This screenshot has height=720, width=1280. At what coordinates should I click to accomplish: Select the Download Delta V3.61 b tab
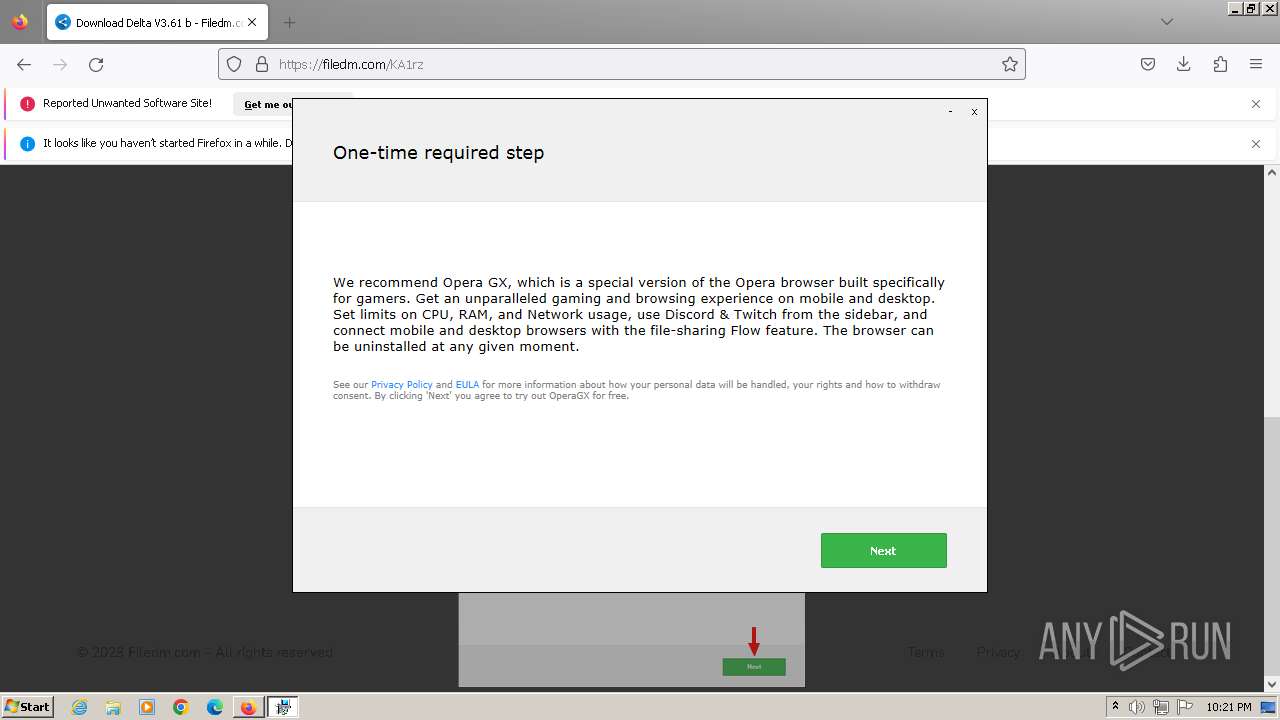point(157,22)
